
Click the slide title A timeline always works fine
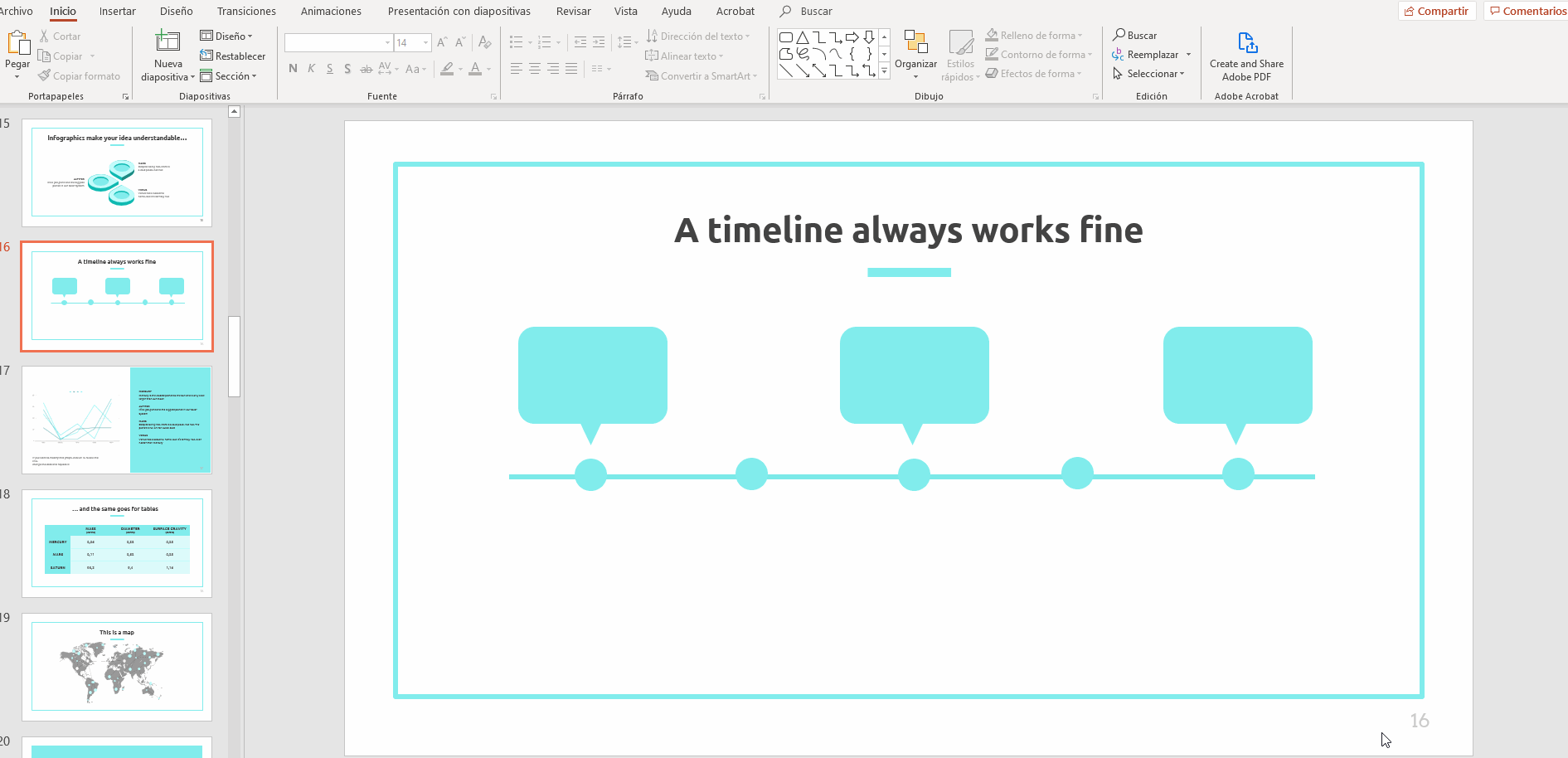pos(909,231)
